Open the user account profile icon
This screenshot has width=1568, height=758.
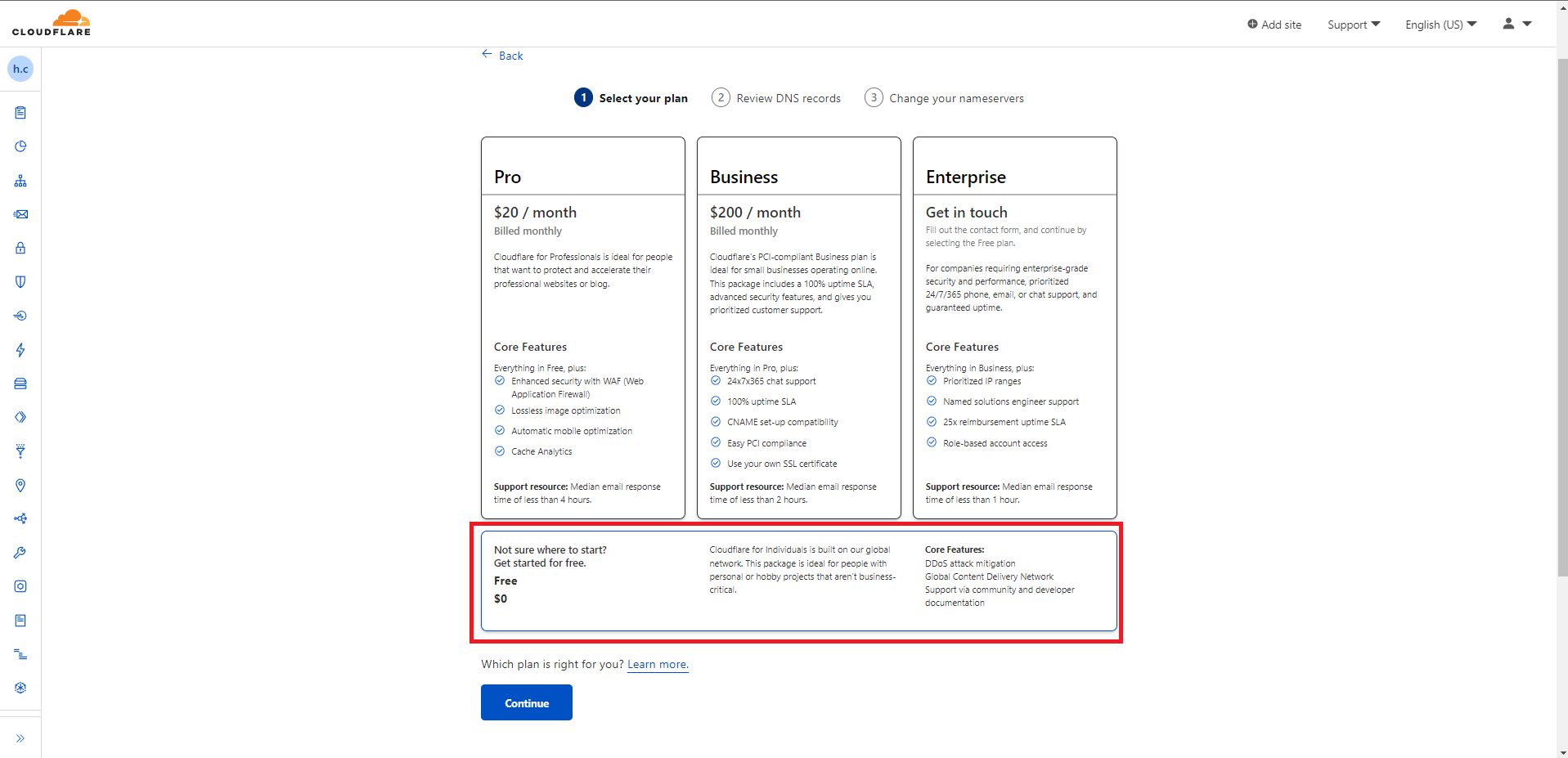click(1508, 24)
